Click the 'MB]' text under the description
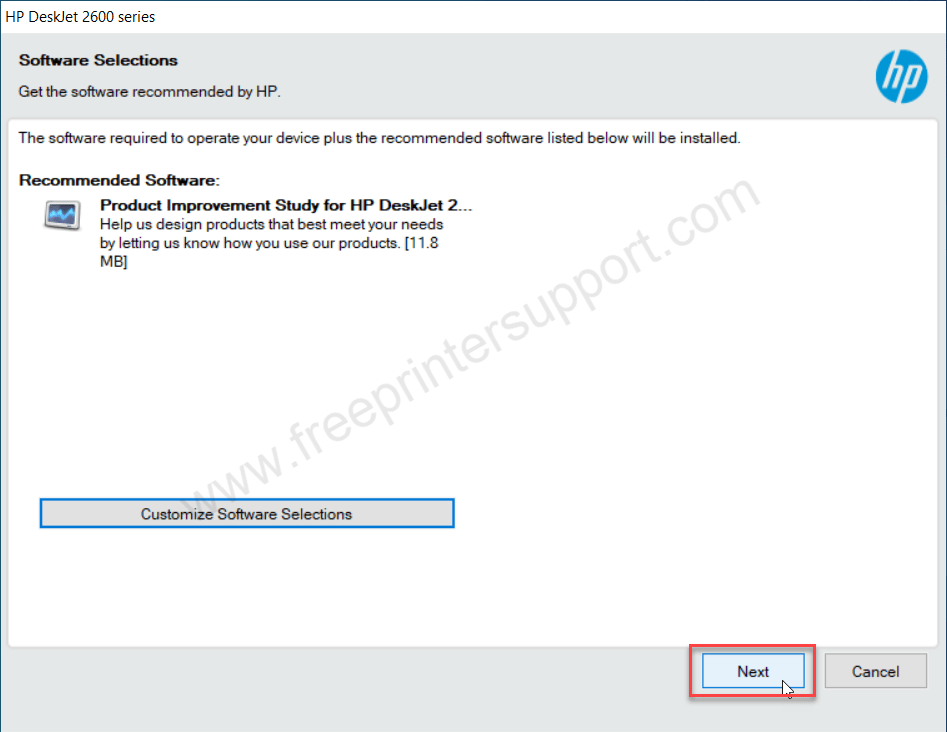This screenshot has width=947, height=732. [114, 262]
